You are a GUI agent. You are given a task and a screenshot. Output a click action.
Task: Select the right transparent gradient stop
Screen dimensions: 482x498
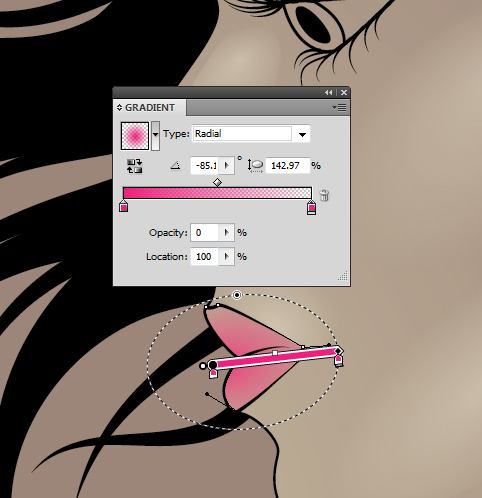(311, 207)
